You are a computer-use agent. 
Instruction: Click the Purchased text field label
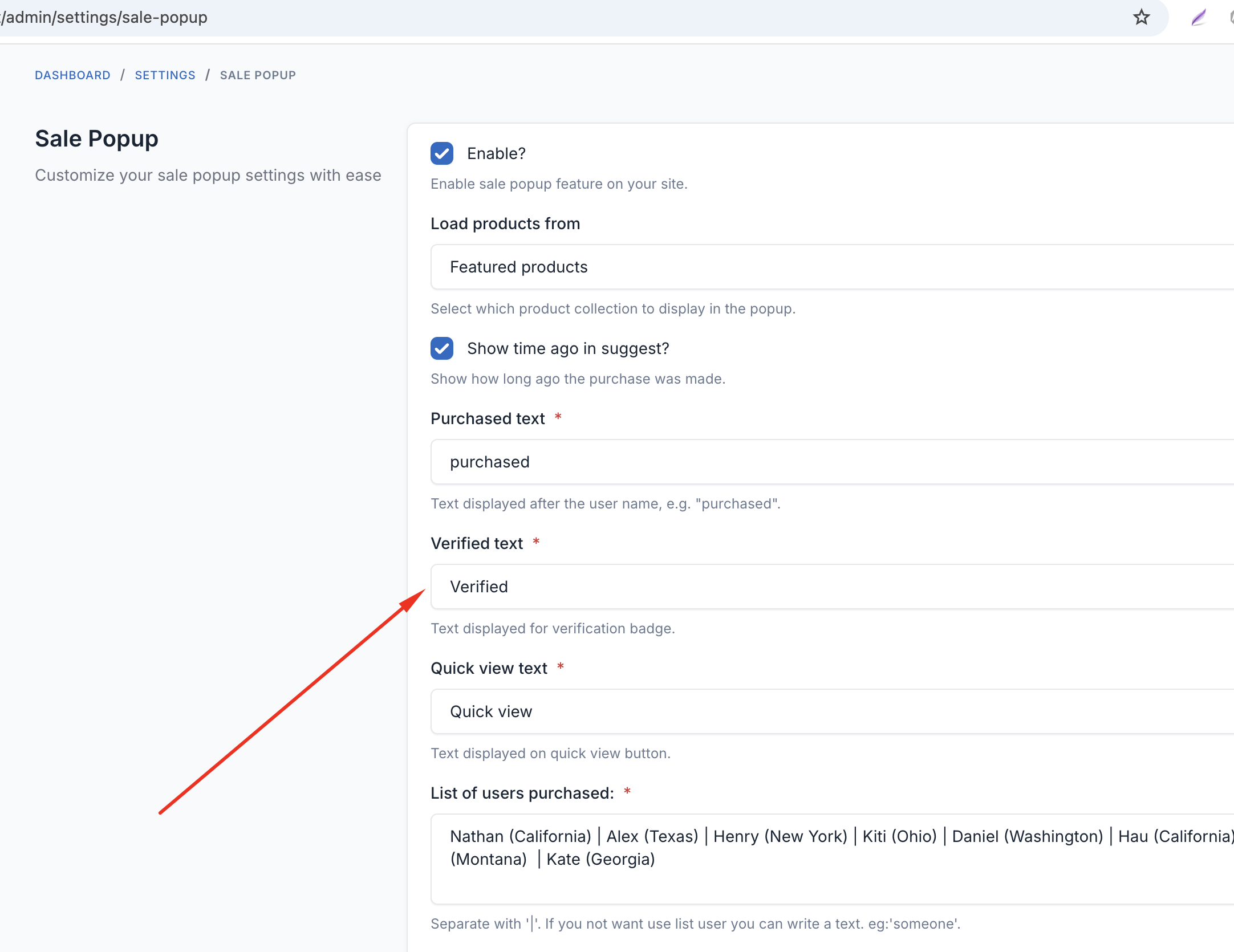[488, 418]
